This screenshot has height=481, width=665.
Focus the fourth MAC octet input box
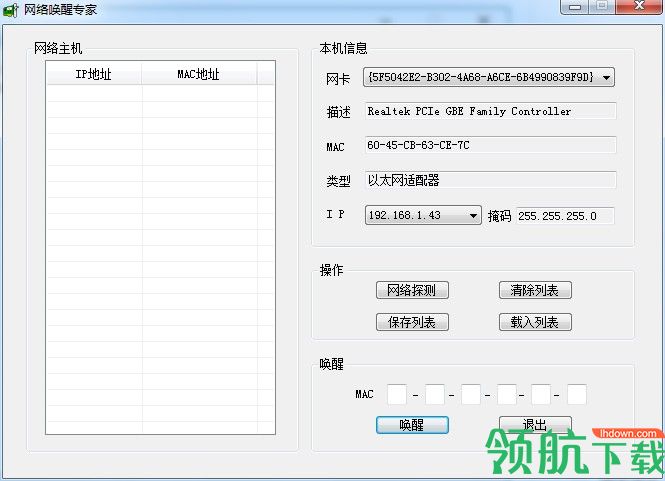(507, 394)
